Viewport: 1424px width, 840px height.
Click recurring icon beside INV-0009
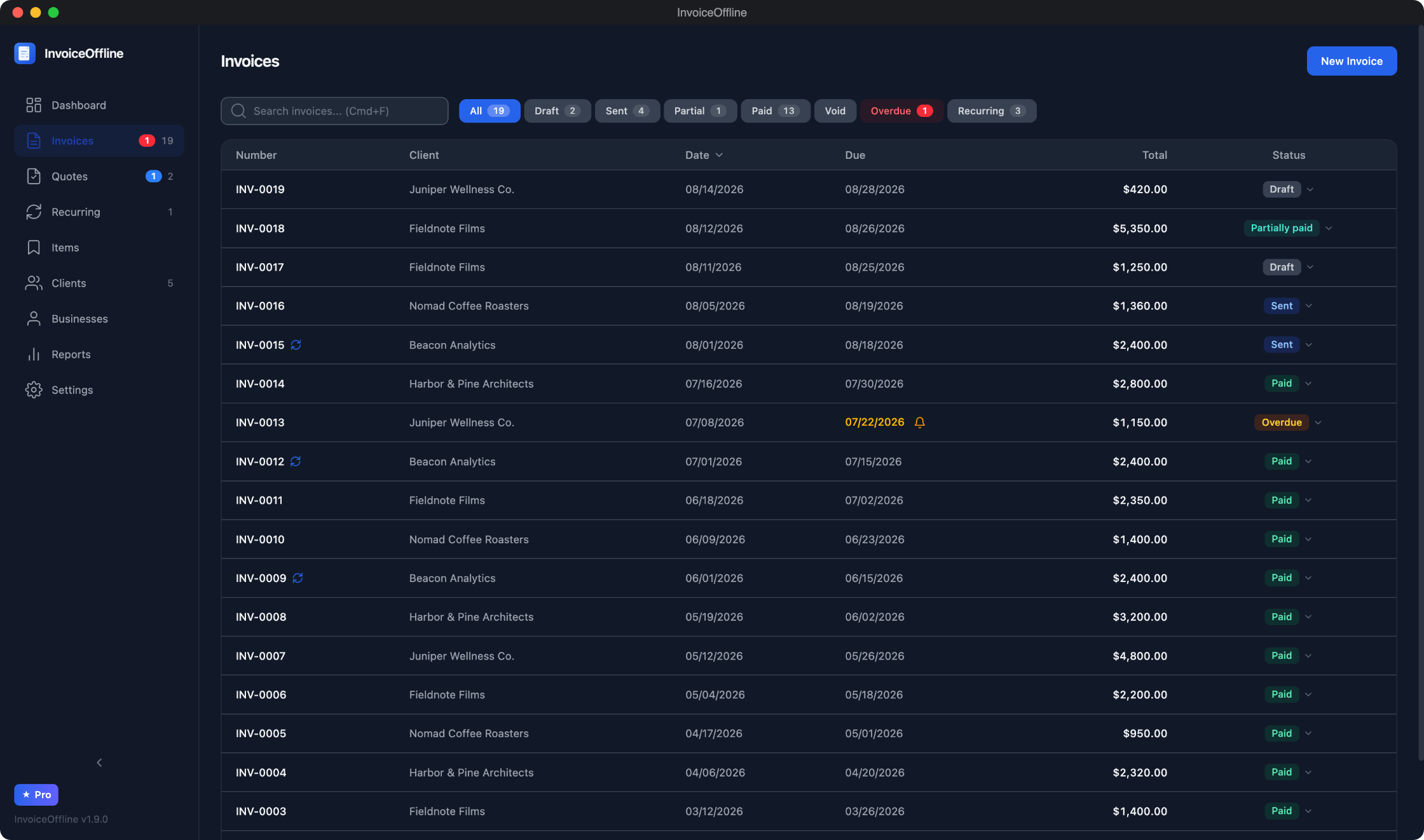point(298,578)
